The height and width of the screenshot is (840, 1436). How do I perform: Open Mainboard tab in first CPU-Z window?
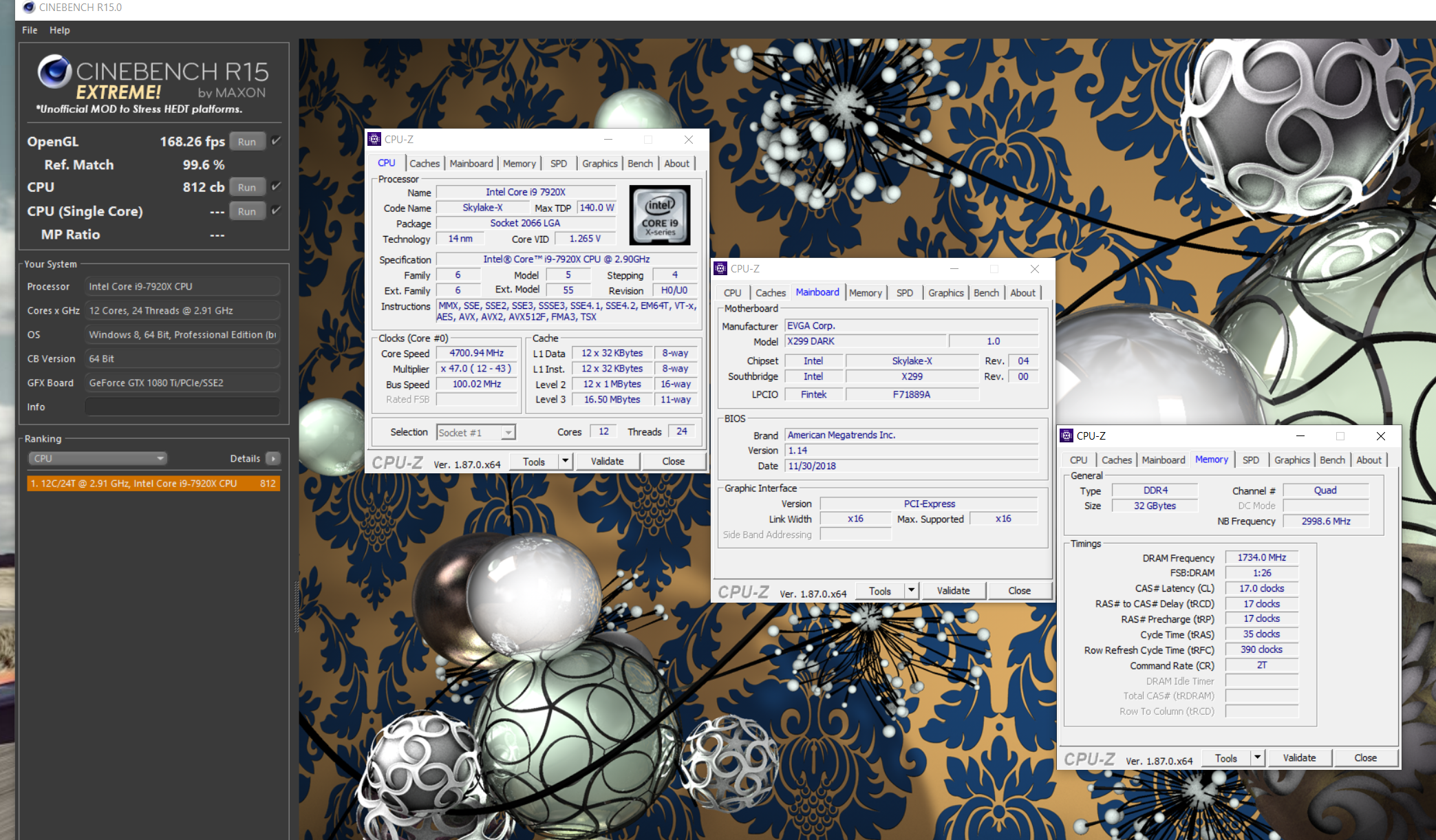coord(471,164)
